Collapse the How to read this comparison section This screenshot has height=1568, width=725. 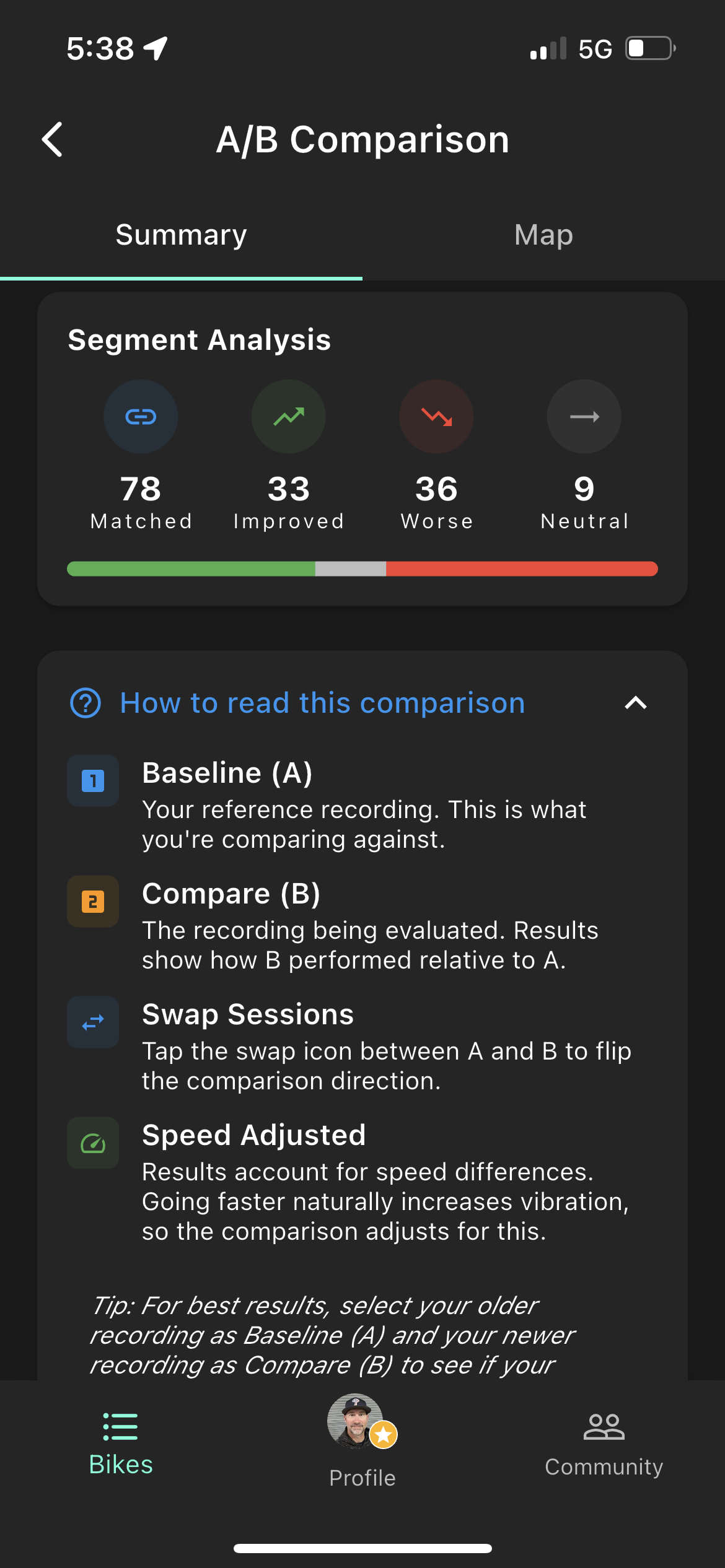pos(636,702)
